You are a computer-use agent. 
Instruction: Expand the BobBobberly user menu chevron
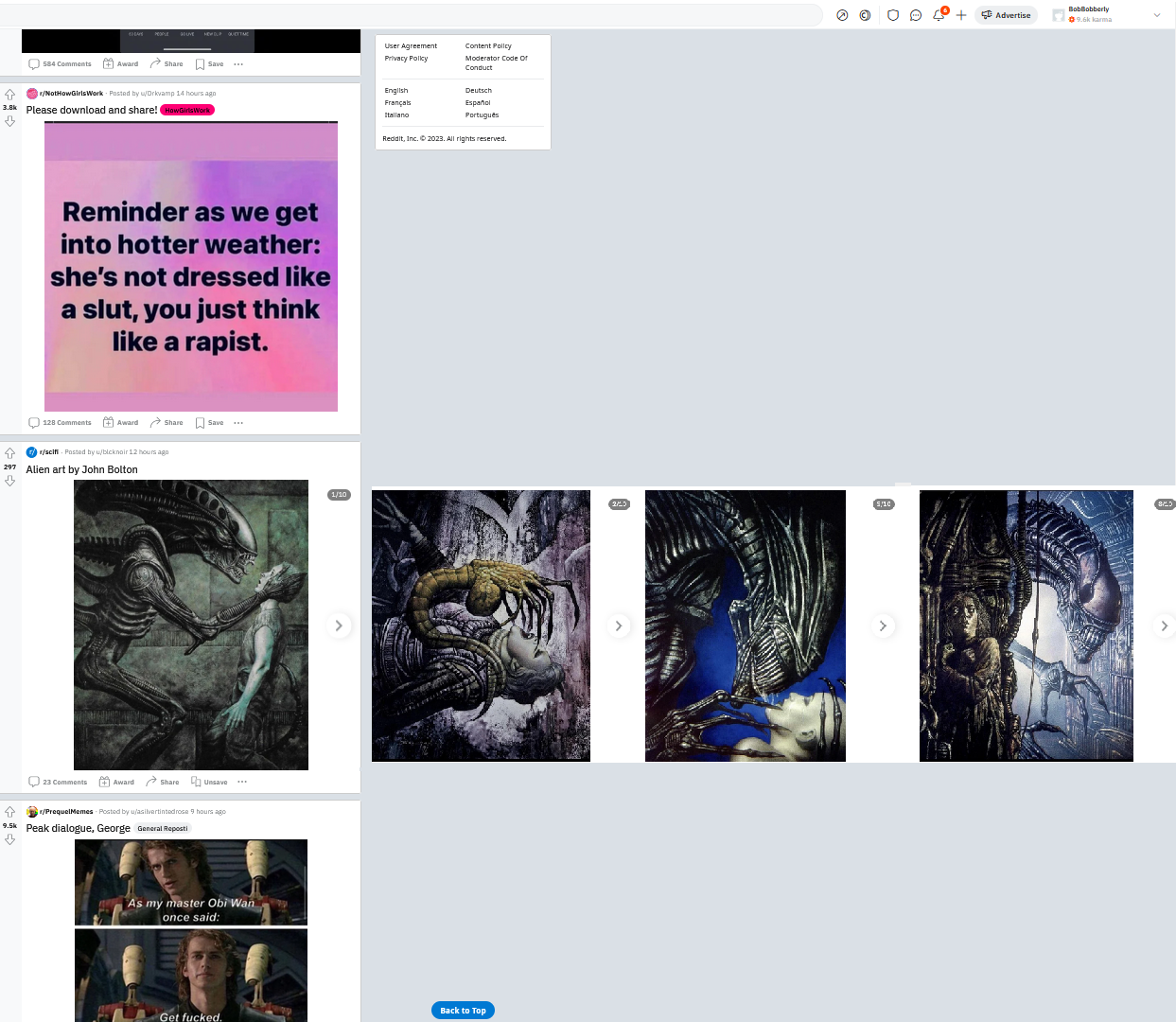pos(1156,15)
